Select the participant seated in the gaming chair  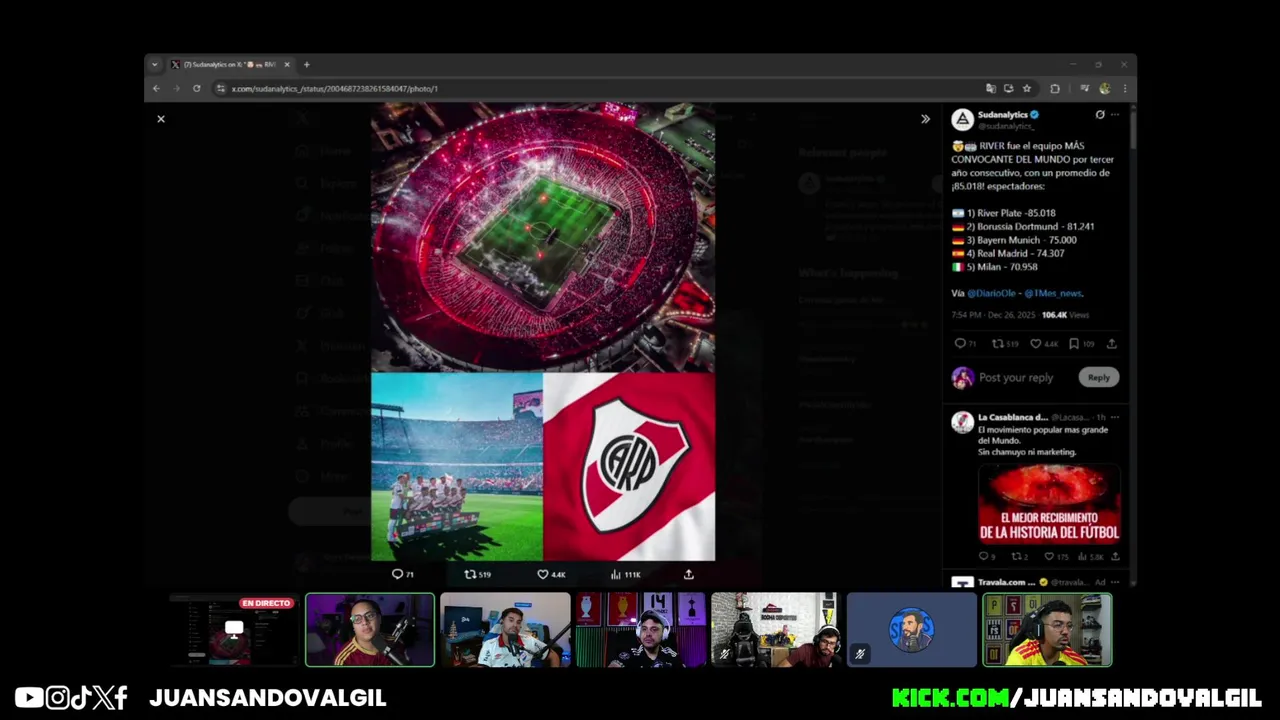pos(776,630)
